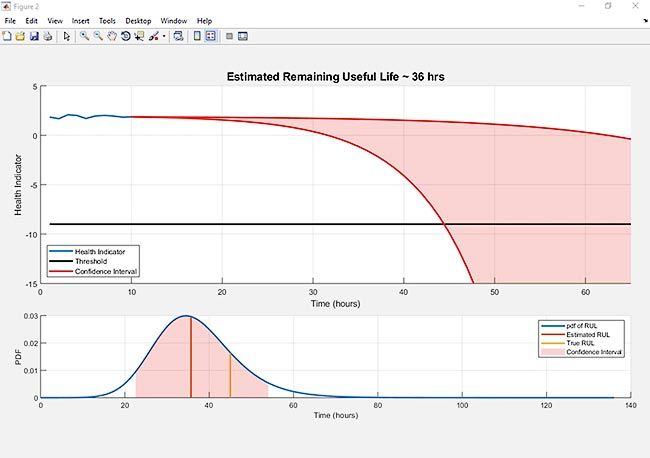Click the New Figure icon

point(7,36)
